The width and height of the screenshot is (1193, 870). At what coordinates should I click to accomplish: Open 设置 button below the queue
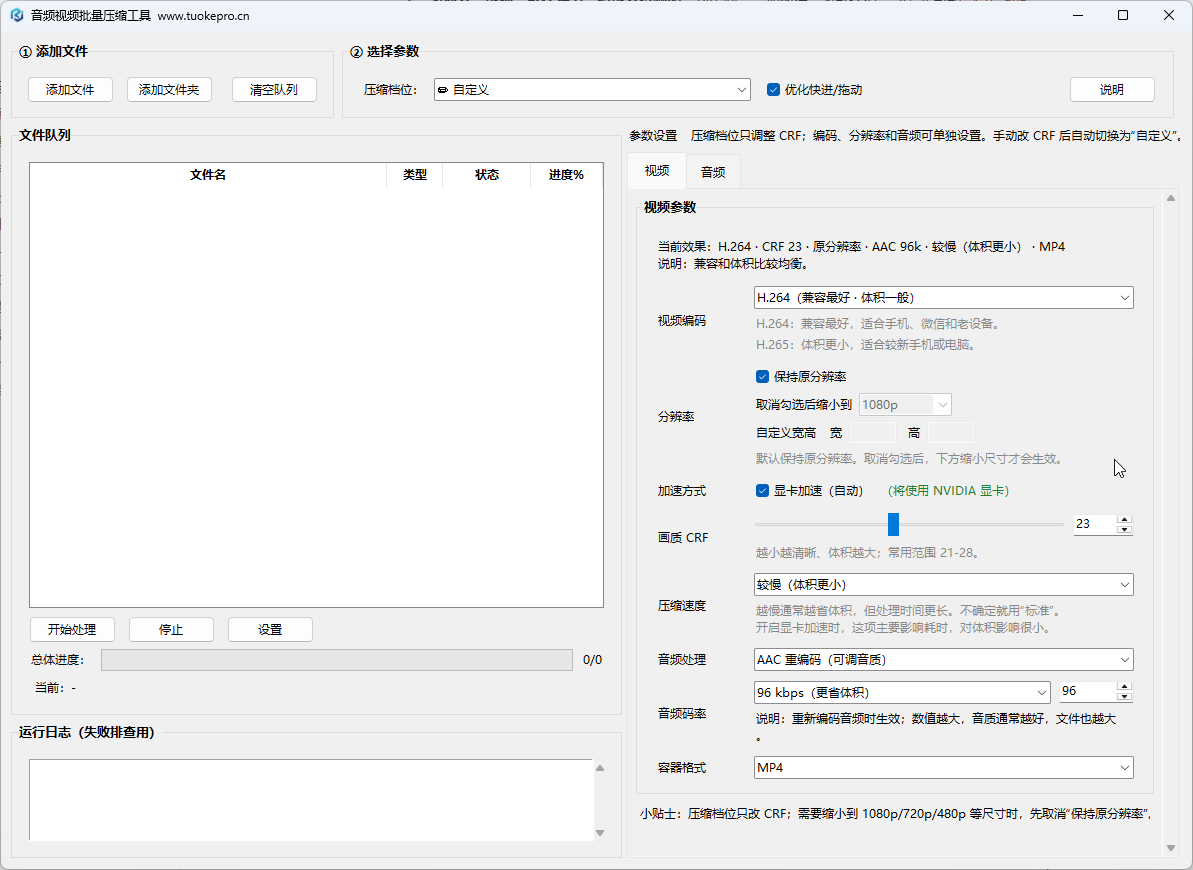pos(270,629)
